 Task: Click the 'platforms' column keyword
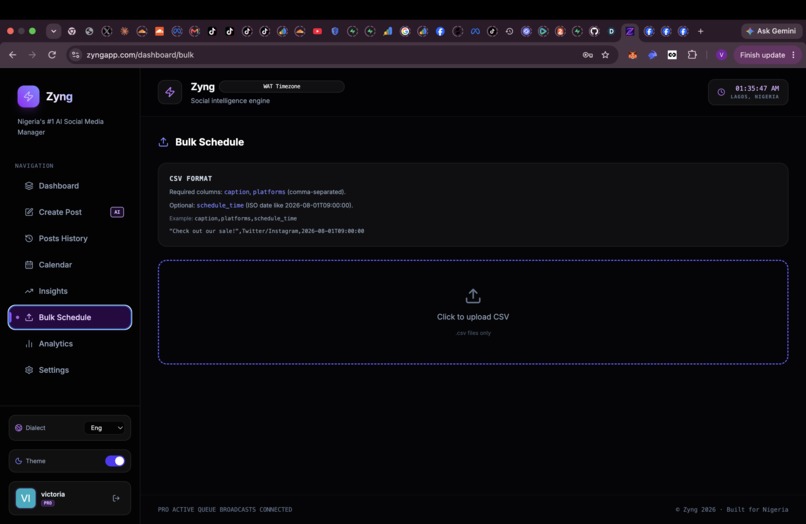(269, 192)
